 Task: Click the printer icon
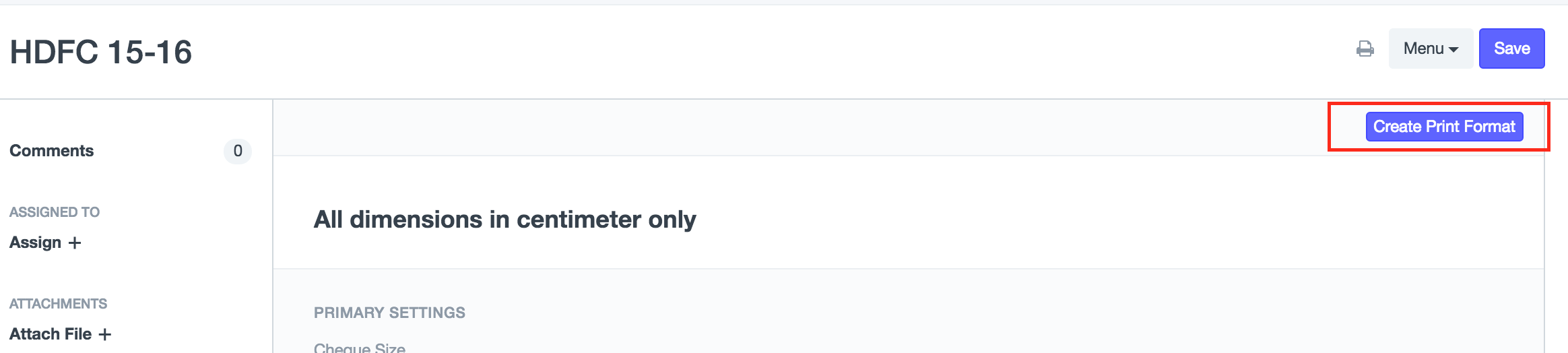point(1365,49)
